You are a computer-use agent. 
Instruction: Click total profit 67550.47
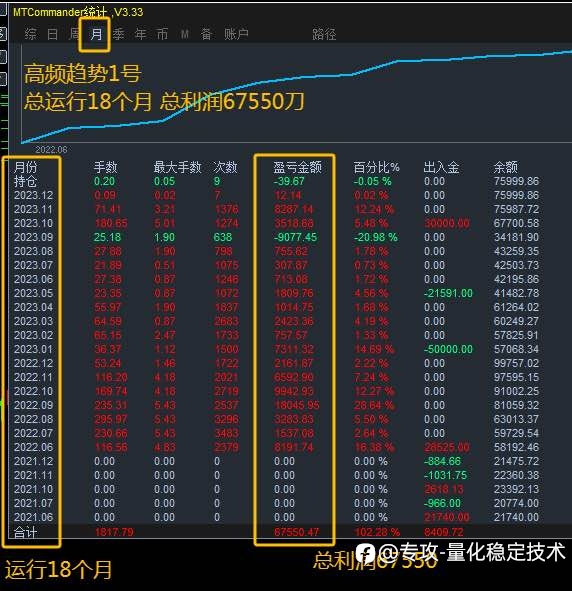click(x=297, y=532)
